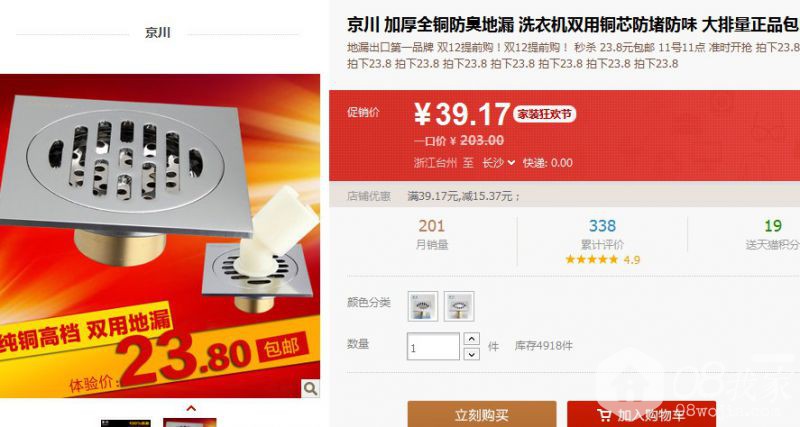Click the main floor drain product image
The height and width of the screenshot is (427, 800).
(160, 236)
